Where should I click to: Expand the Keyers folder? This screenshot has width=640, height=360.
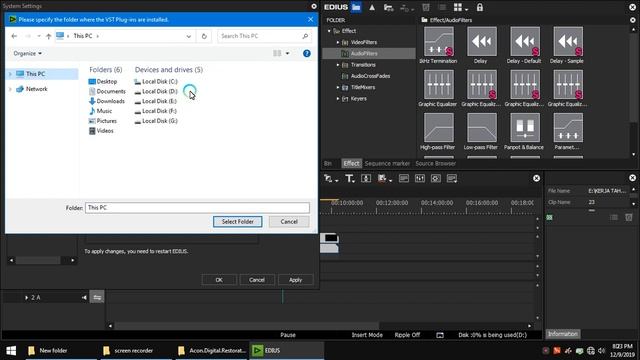click(x=338, y=99)
